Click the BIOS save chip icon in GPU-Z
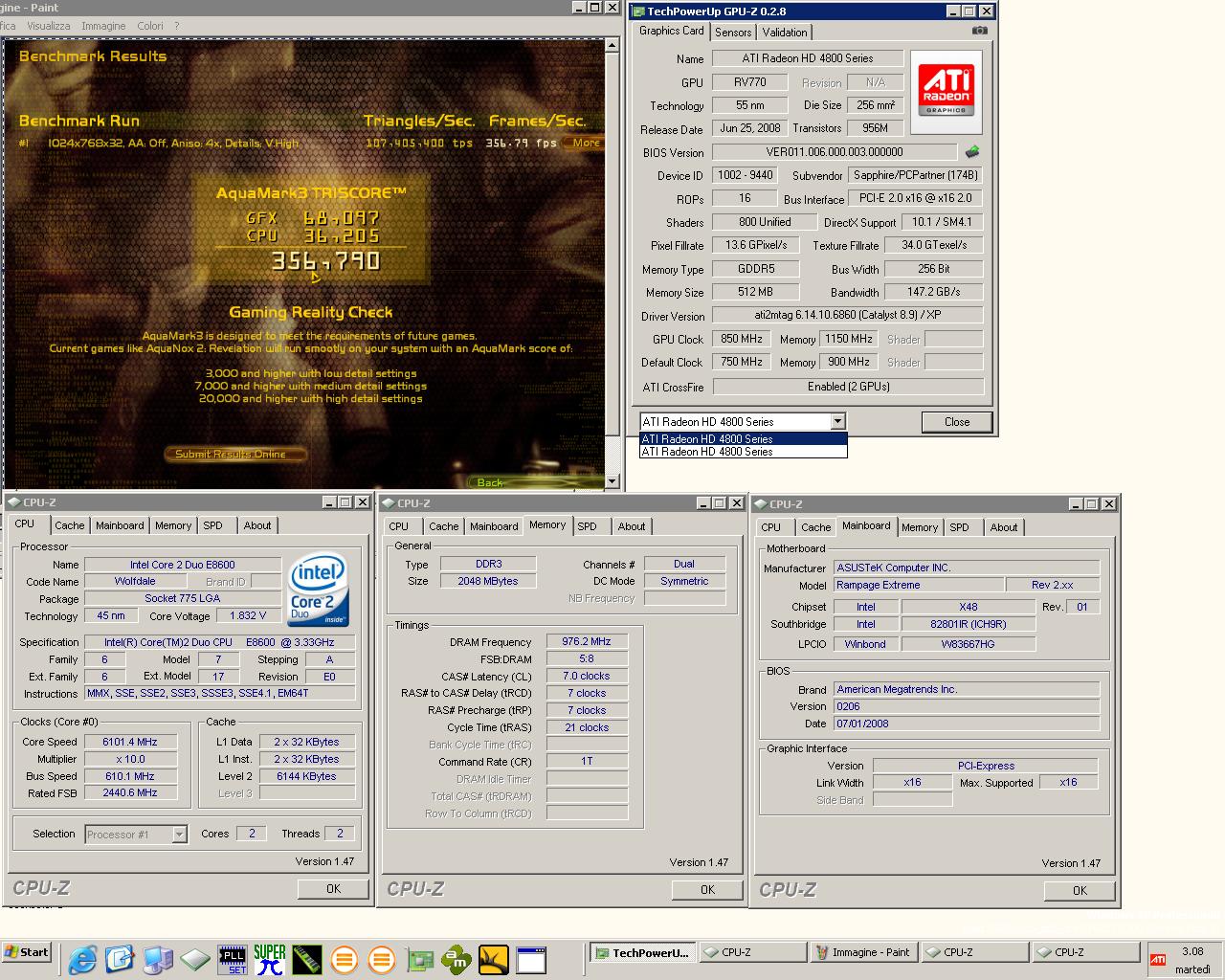The height and width of the screenshot is (980, 1225). (972, 152)
